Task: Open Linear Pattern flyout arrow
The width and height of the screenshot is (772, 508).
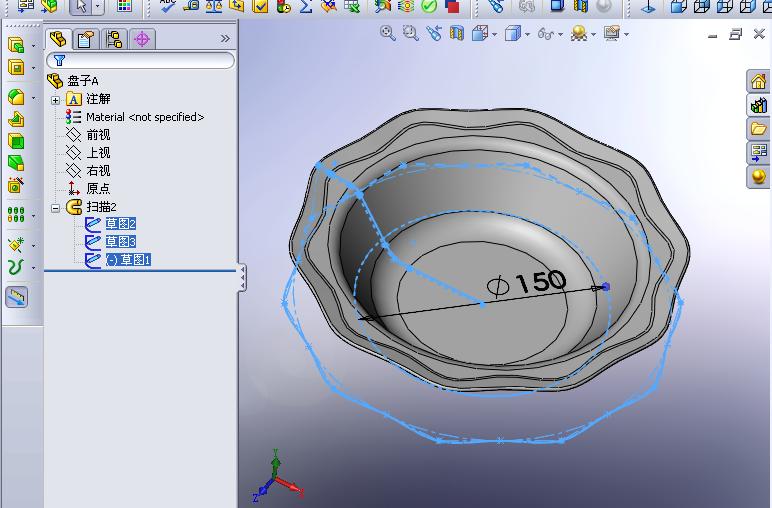Action: 33,216
